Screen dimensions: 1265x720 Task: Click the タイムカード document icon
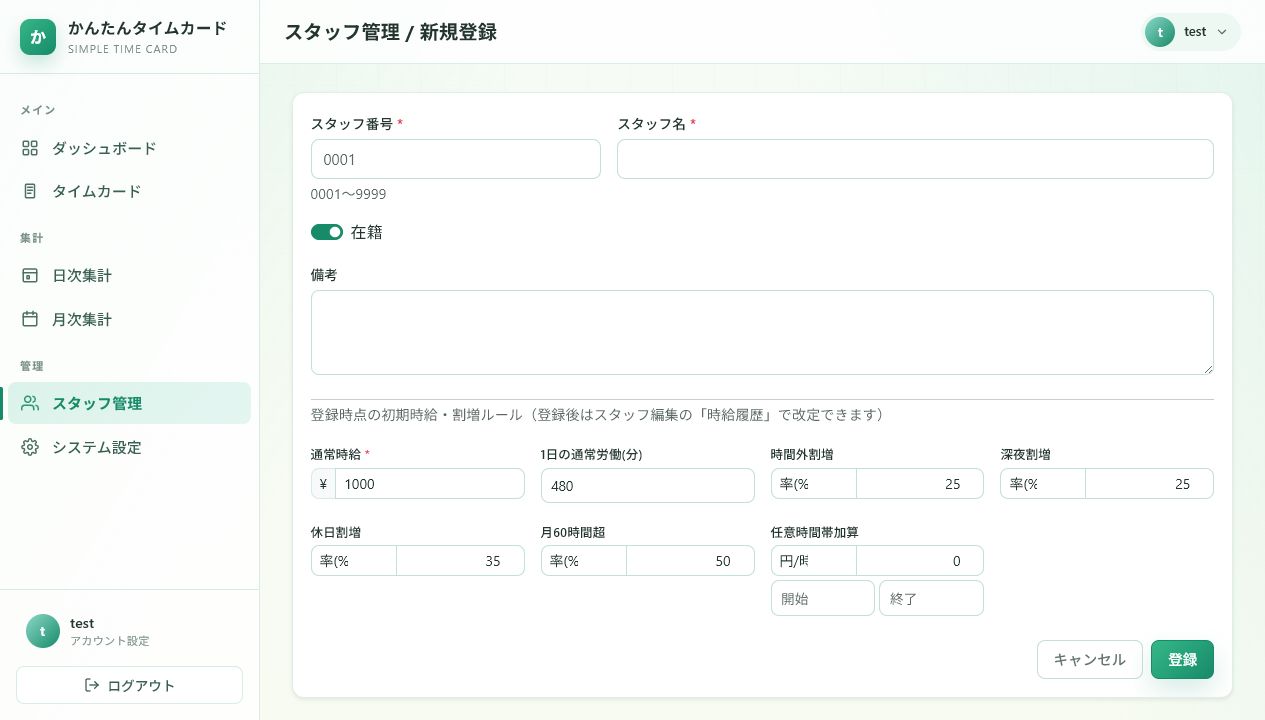pos(30,191)
